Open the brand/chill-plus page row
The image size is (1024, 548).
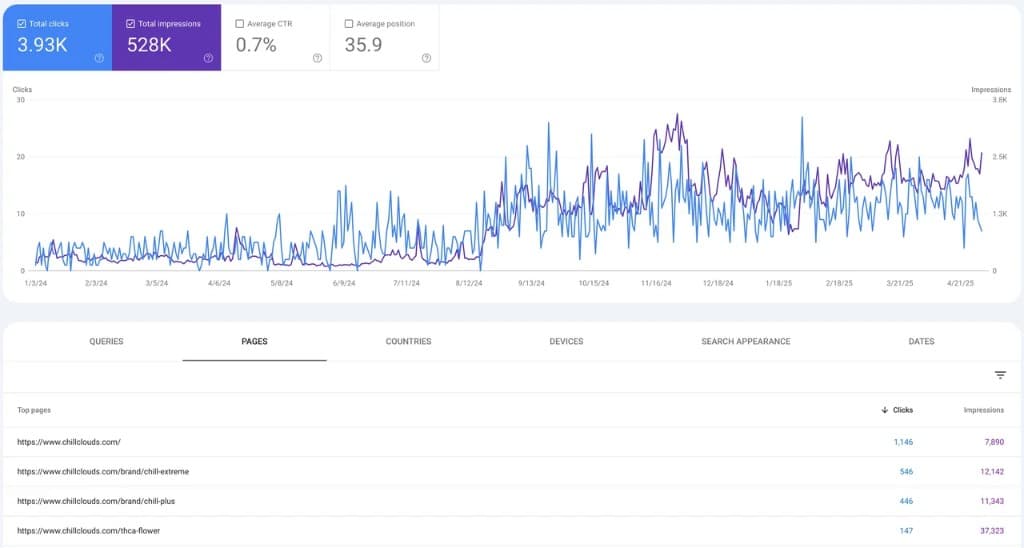pos(512,502)
